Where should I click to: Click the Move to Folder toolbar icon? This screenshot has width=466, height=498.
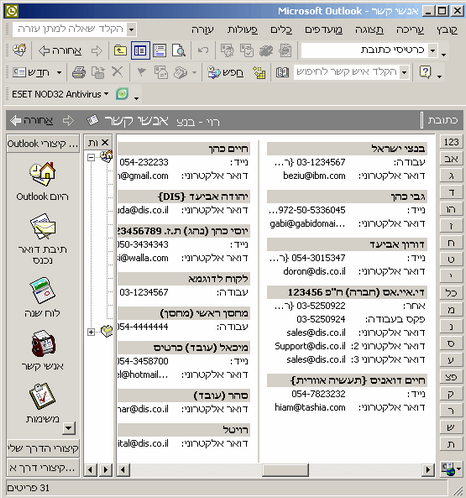[x=98, y=72]
